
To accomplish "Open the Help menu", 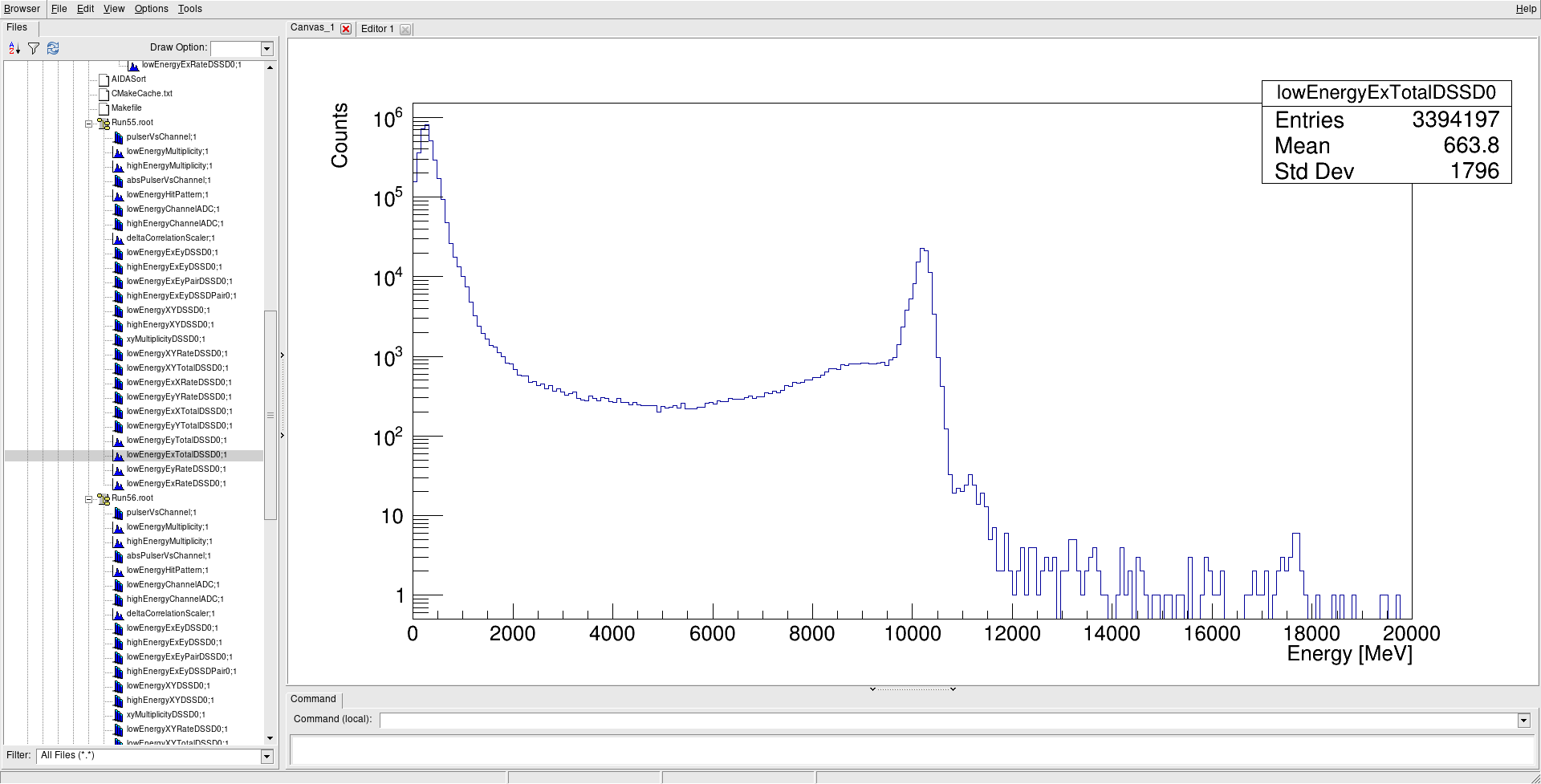I will tap(1526, 9).
